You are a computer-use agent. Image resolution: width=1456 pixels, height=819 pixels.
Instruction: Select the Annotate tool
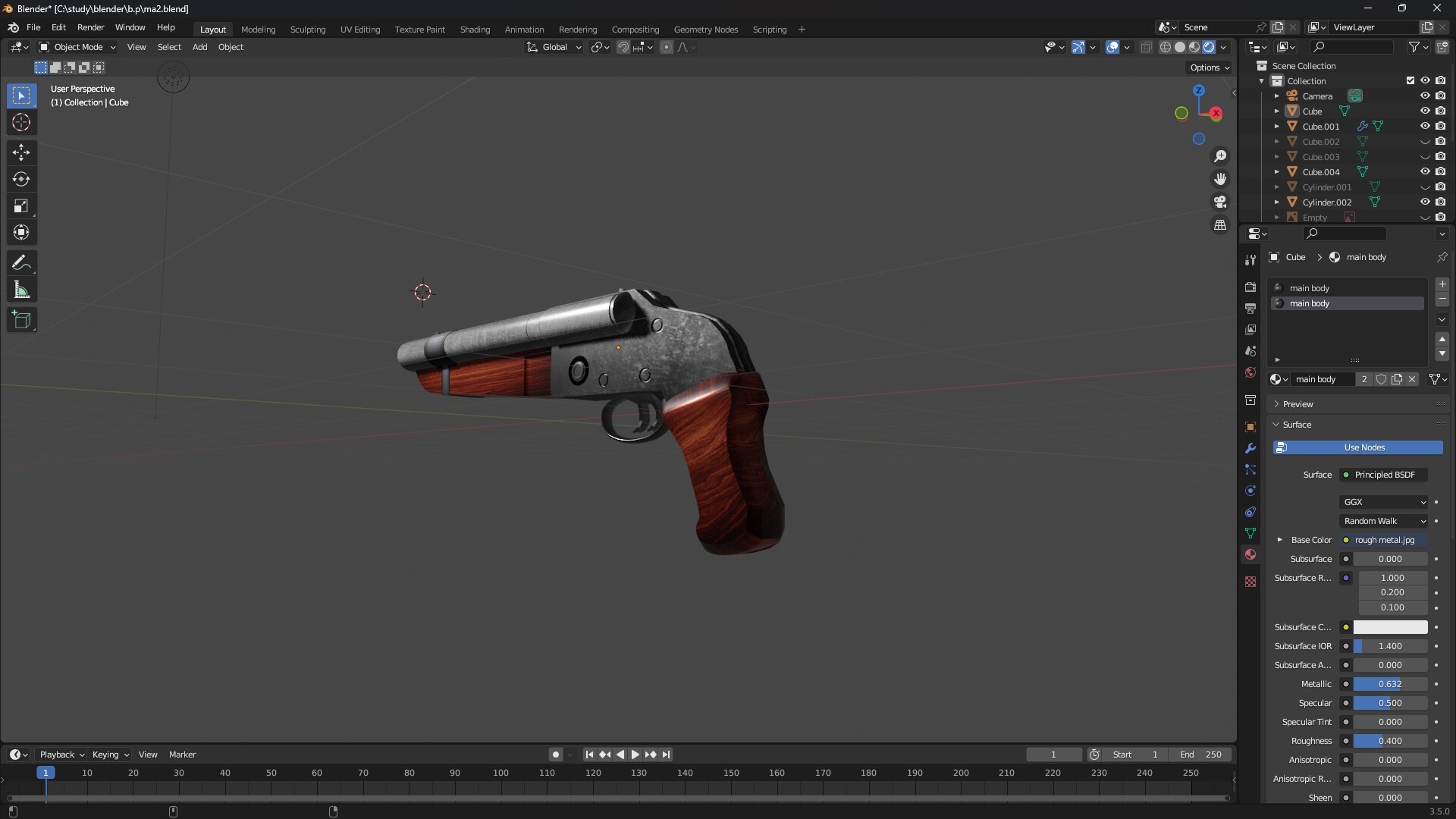click(21, 262)
